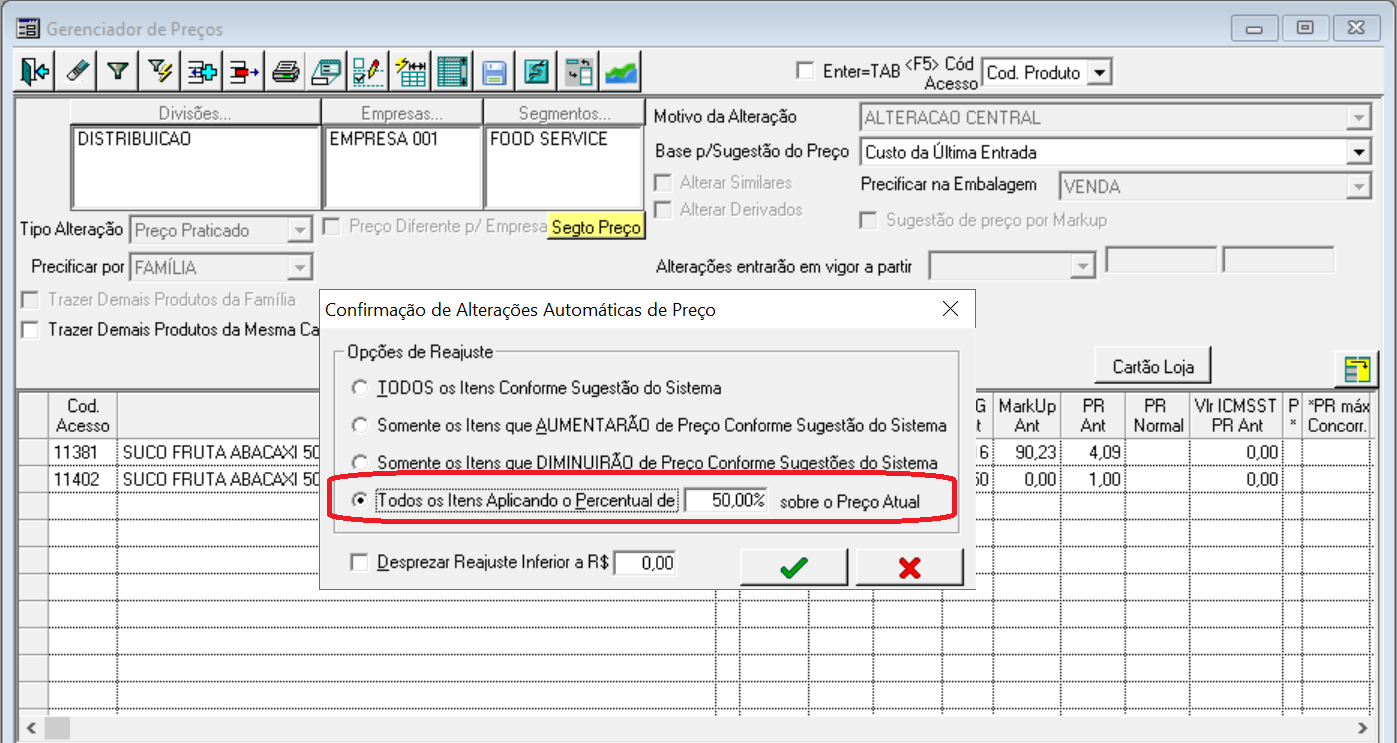
Task: Tick Trazer Demais Produtos da Mesma checkbox
Action: (30, 329)
